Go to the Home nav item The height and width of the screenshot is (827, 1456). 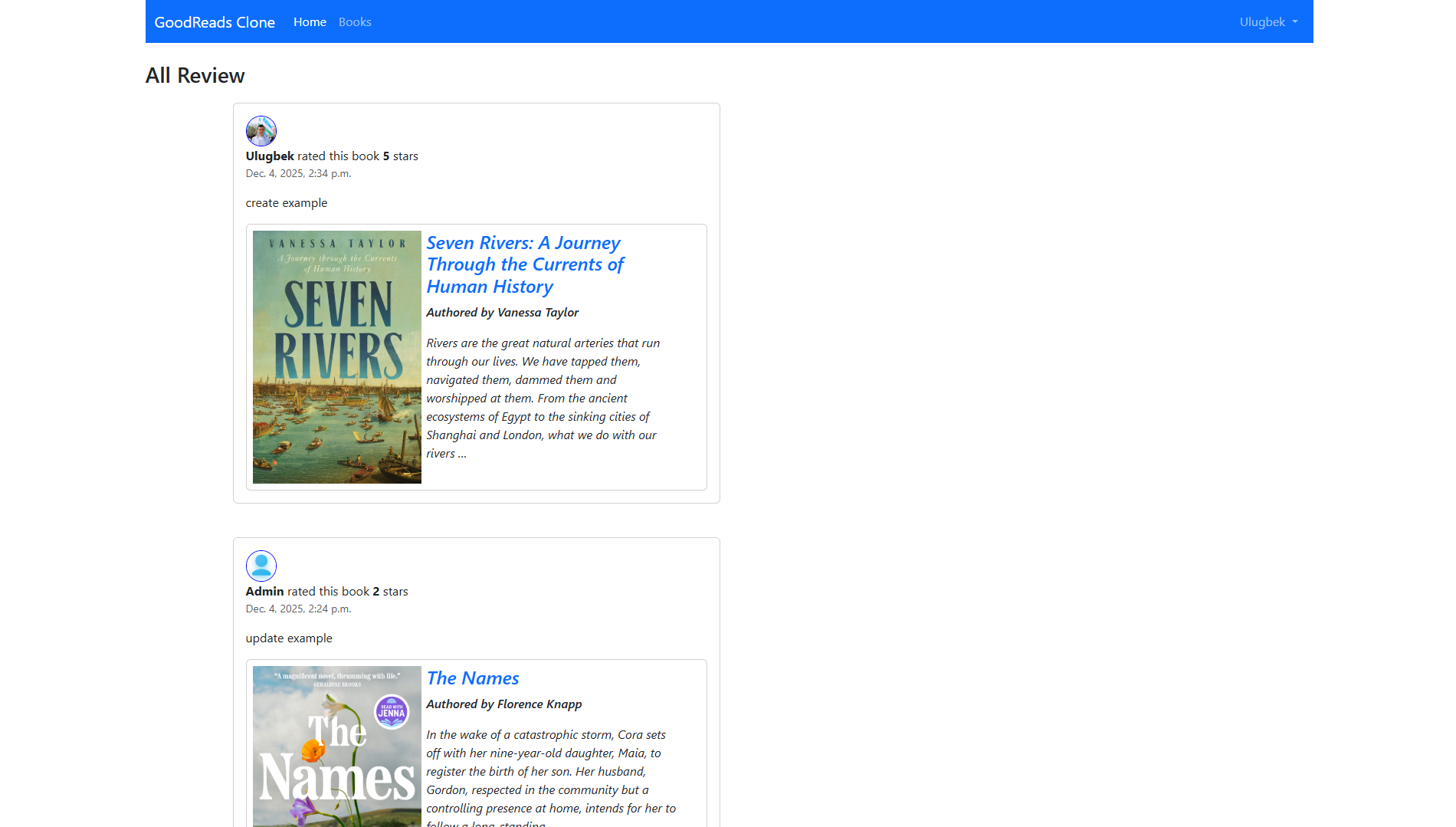pyautogui.click(x=310, y=22)
